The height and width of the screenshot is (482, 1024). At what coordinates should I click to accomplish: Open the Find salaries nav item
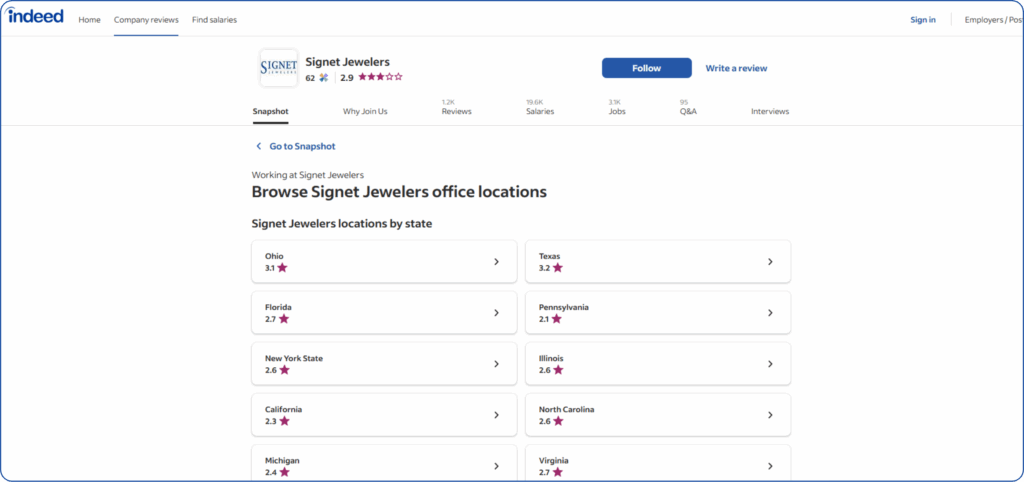pos(214,20)
